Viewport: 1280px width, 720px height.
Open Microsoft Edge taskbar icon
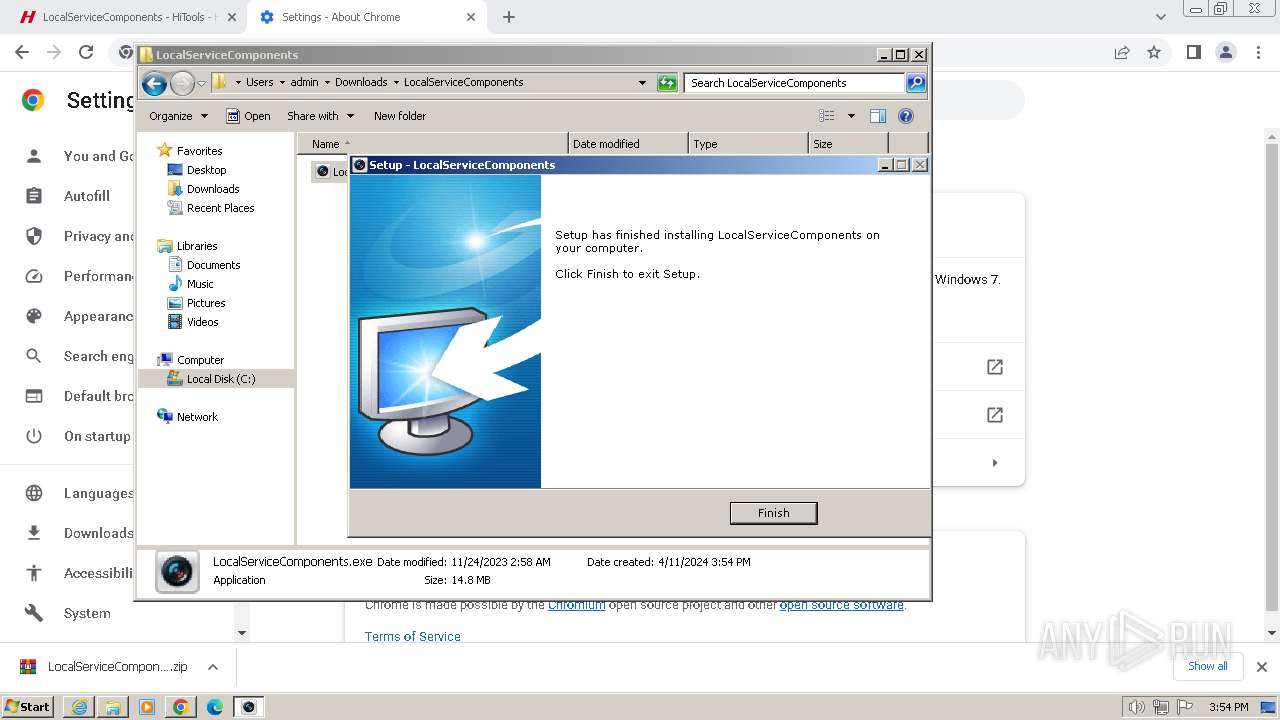(x=215, y=707)
